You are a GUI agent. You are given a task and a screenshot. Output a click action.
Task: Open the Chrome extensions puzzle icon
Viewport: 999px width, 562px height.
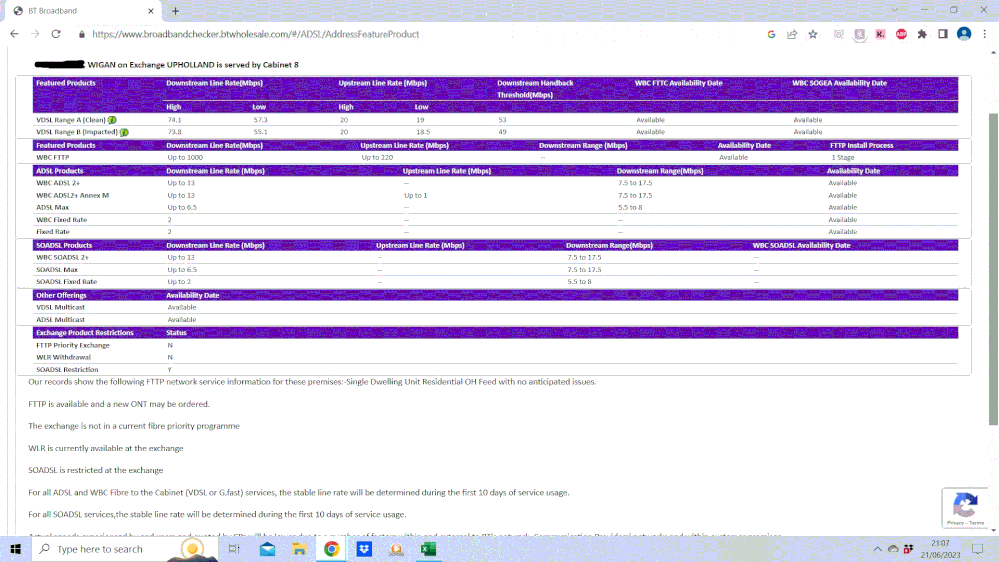922,34
